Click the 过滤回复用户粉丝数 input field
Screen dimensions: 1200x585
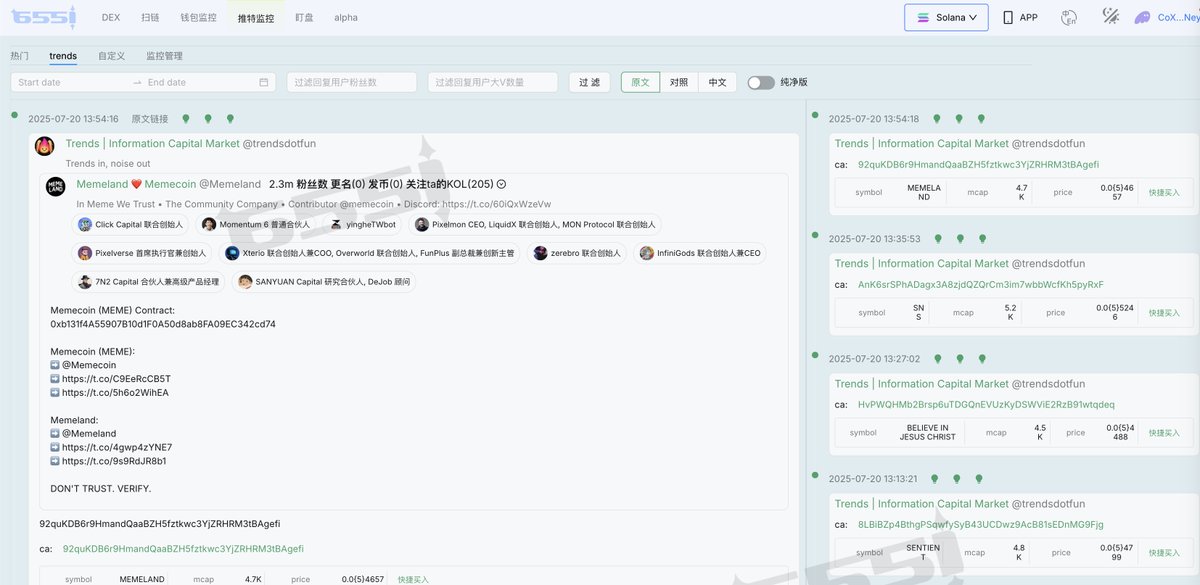coord(352,82)
